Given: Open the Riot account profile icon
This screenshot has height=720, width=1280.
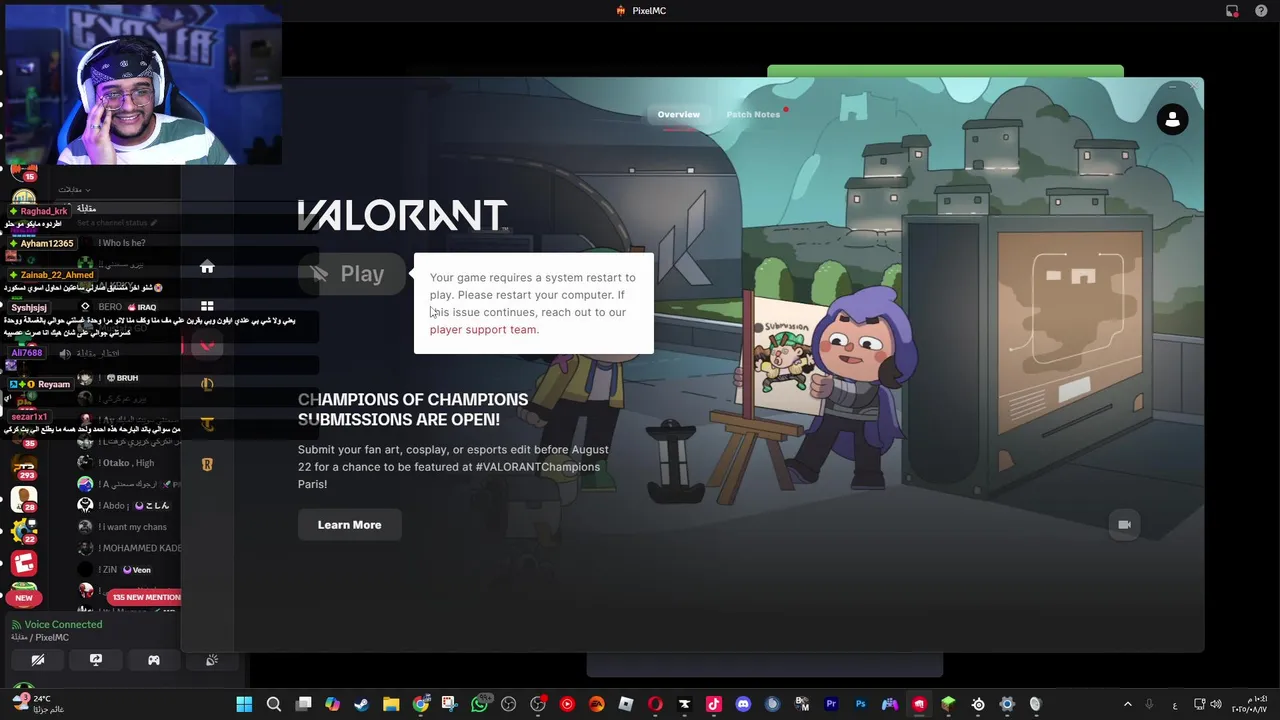Looking at the screenshot, I should (1172, 120).
